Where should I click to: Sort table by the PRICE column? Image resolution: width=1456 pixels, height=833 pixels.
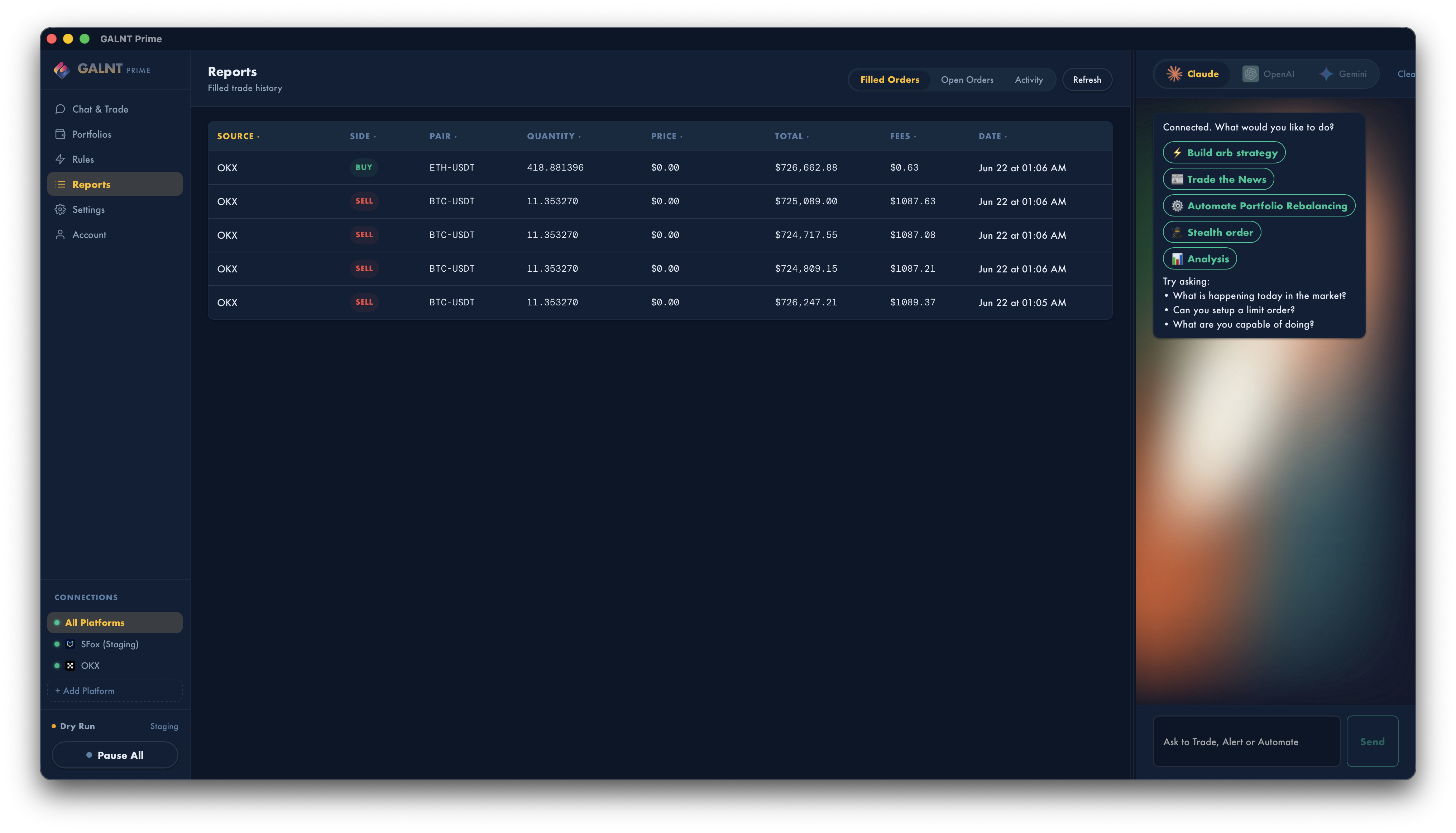(666, 136)
